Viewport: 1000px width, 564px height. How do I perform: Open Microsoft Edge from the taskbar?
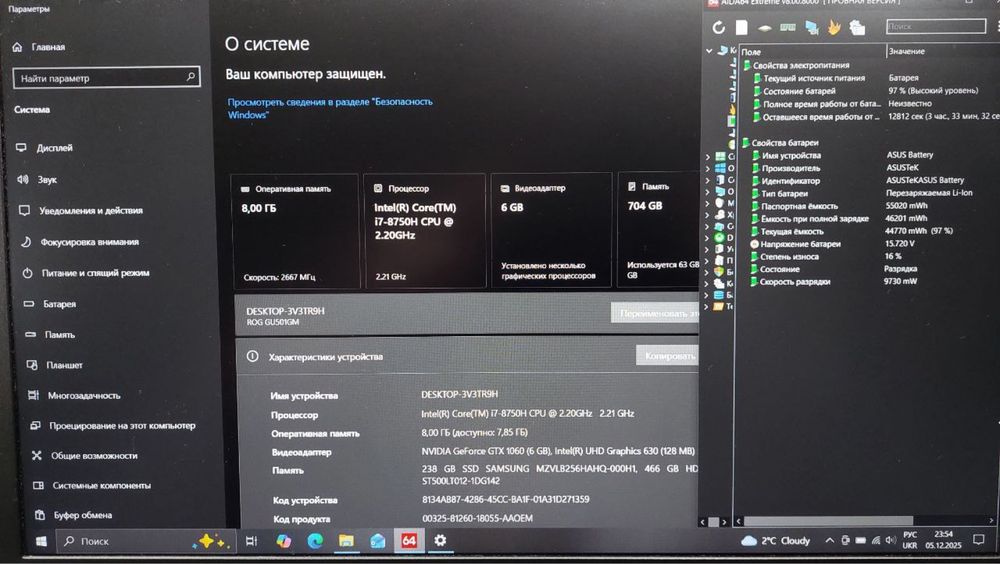point(315,541)
